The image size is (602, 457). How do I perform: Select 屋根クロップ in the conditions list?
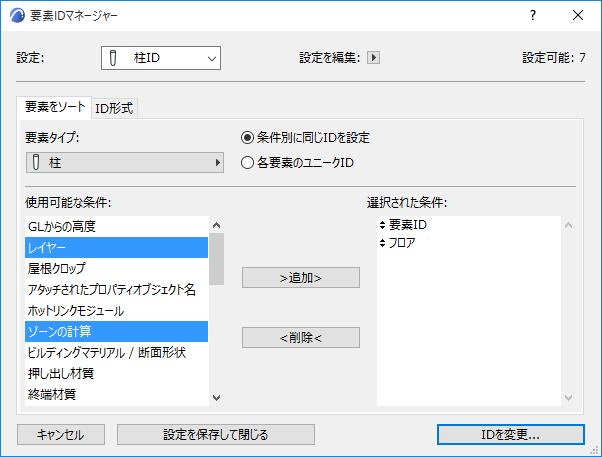coord(116,268)
